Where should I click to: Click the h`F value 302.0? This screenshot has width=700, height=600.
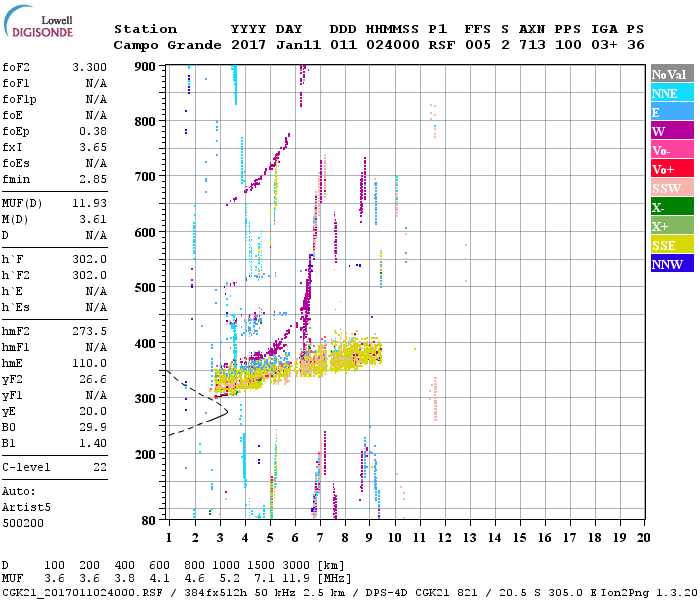tap(89, 259)
